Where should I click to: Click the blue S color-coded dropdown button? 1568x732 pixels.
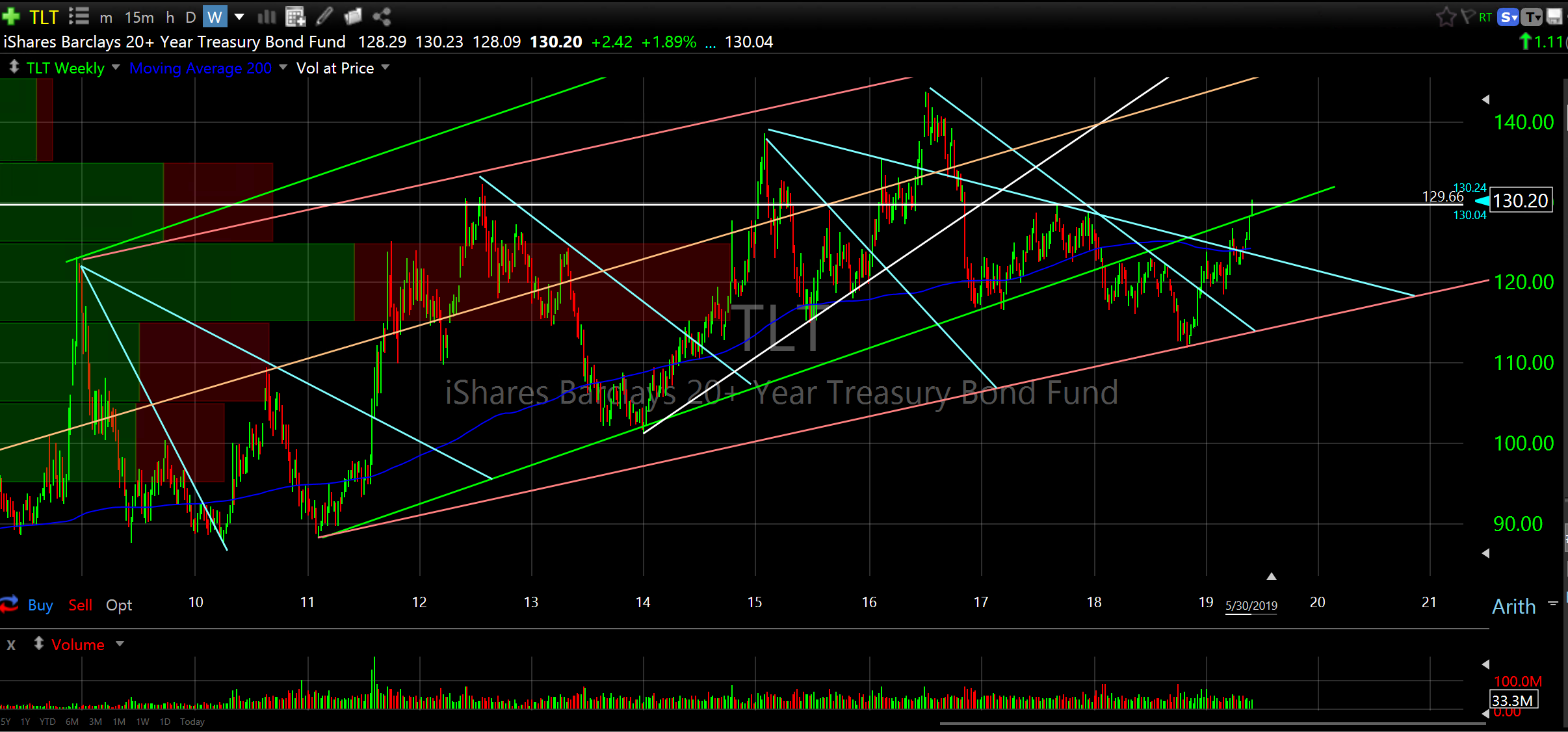click(x=1508, y=18)
